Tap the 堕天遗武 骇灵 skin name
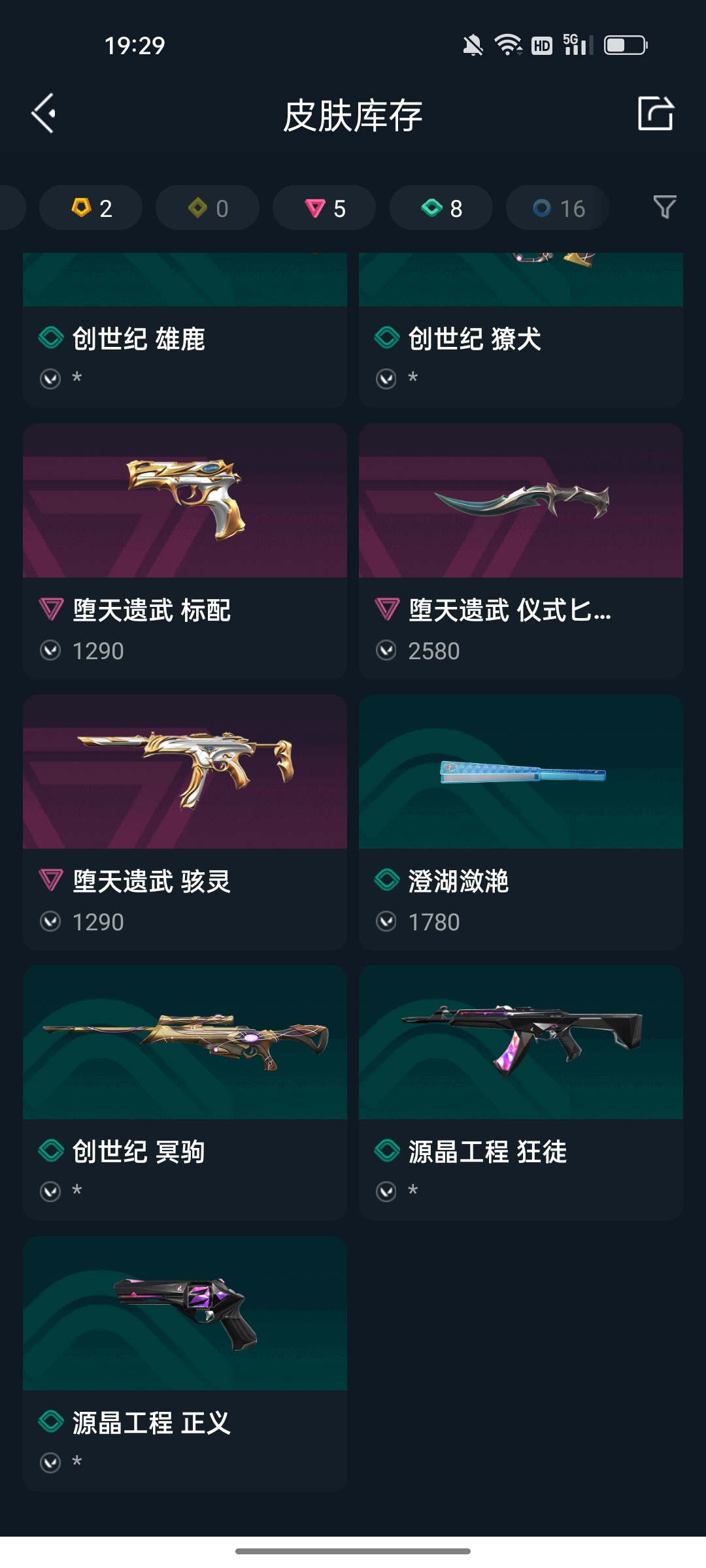Screen dimensions: 706x1568 point(152,881)
